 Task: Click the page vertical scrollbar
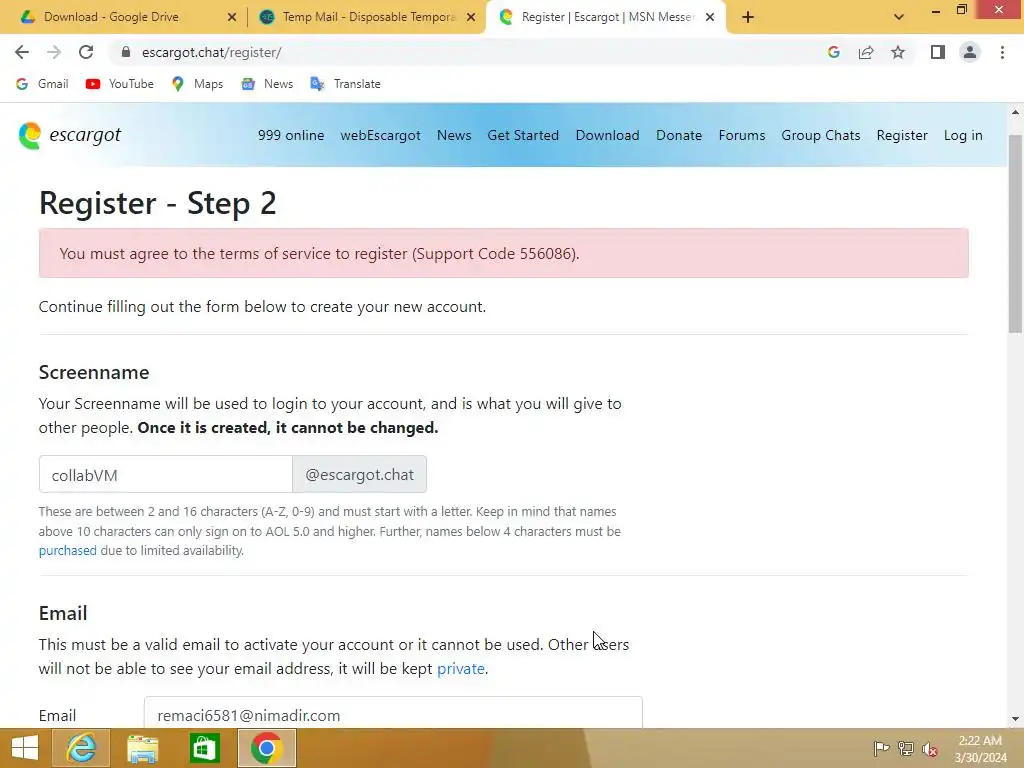pos(1016,234)
